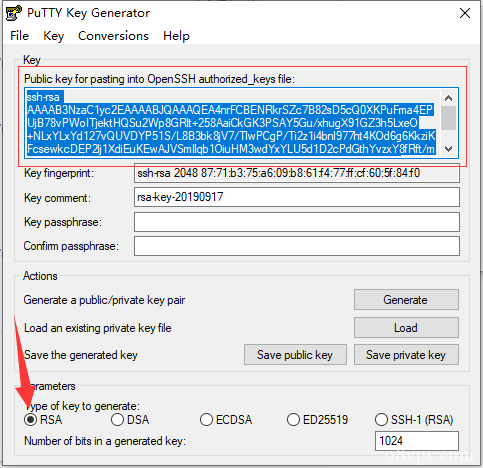Screen dimensions: 483x468
Task: Open the File menu
Action: pos(19,36)
